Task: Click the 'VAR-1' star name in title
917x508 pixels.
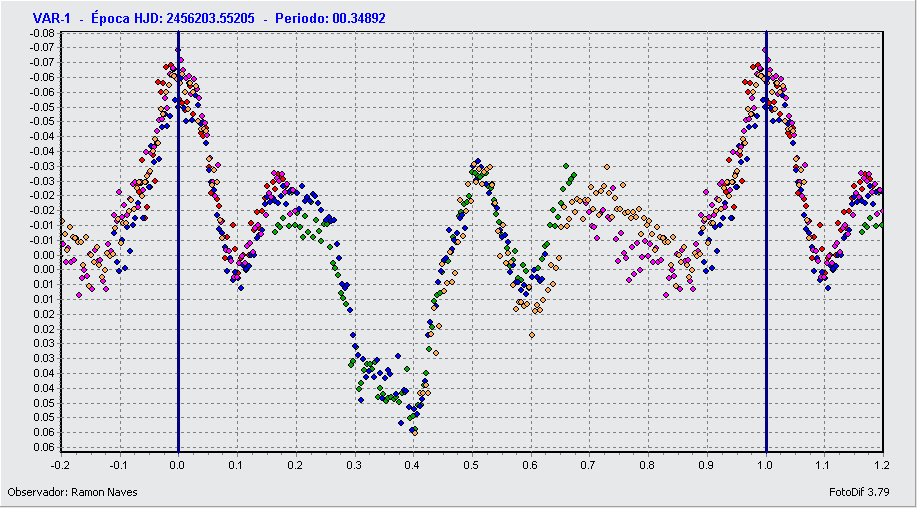Action: coord(51,18)
